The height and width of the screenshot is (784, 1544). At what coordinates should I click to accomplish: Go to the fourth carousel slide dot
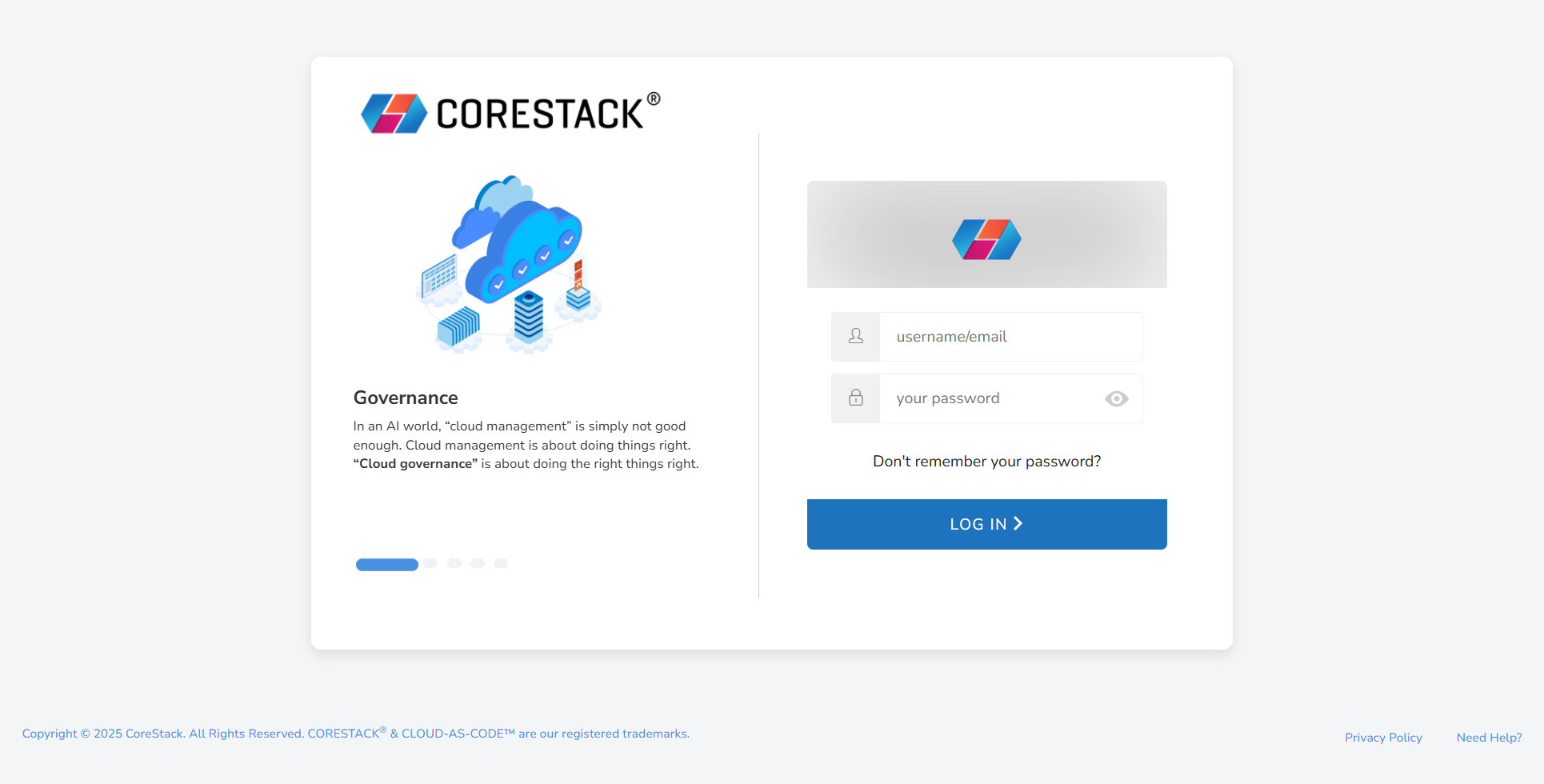478,563
